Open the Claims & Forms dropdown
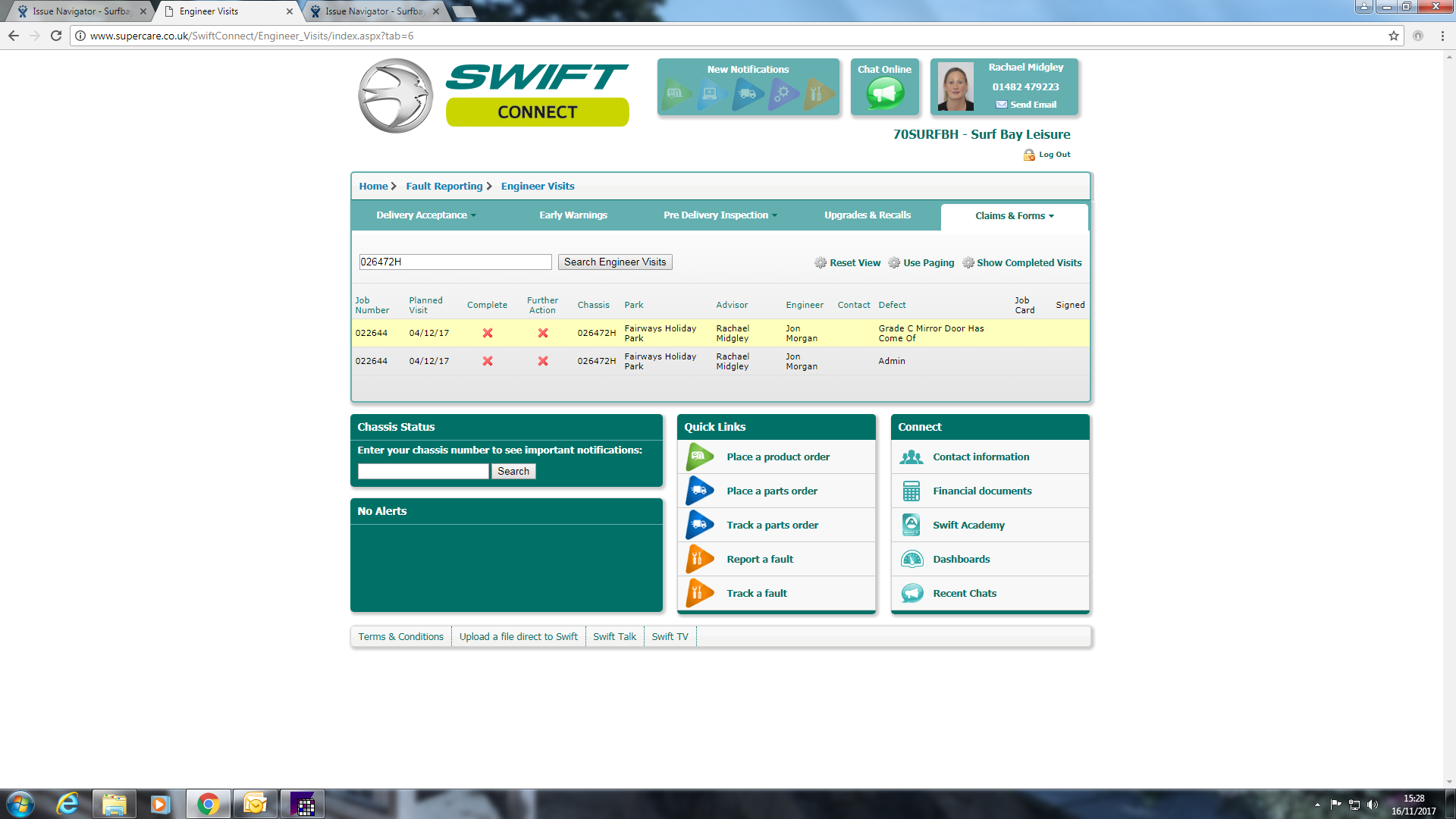Image resolution: width=1456 pixels, height=819 pixels. [1014, 216]
